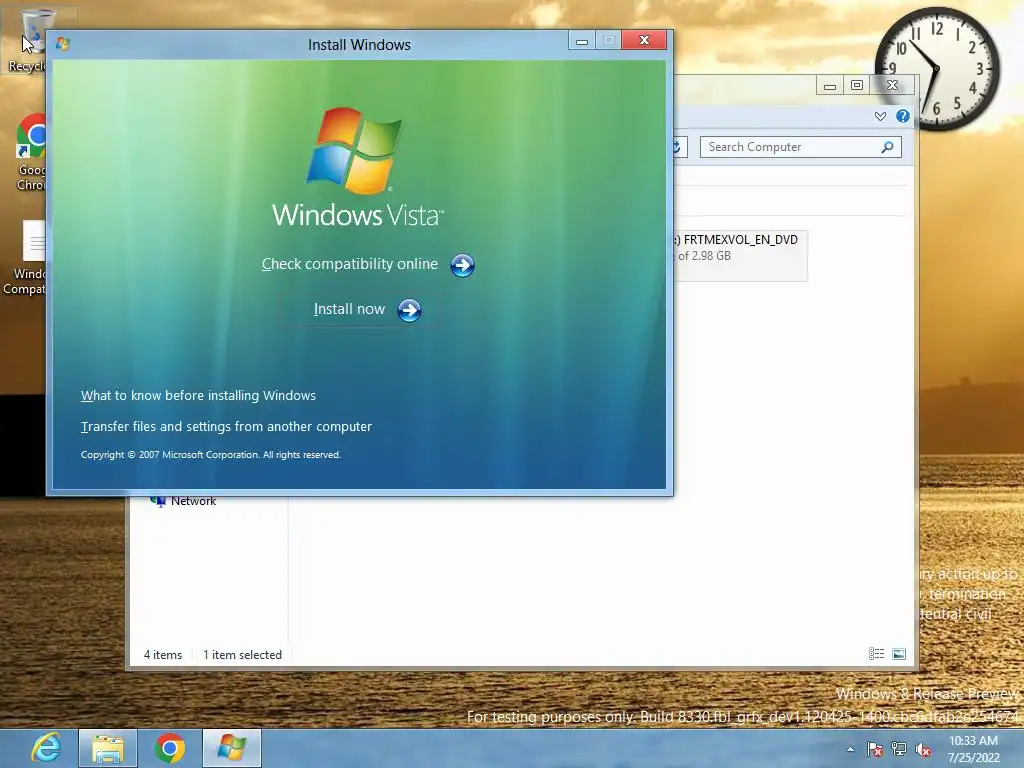This screenshot has width=1024, height=768.
Task: Maximize the Explorer window behind
Action: [x=857, y=86]
